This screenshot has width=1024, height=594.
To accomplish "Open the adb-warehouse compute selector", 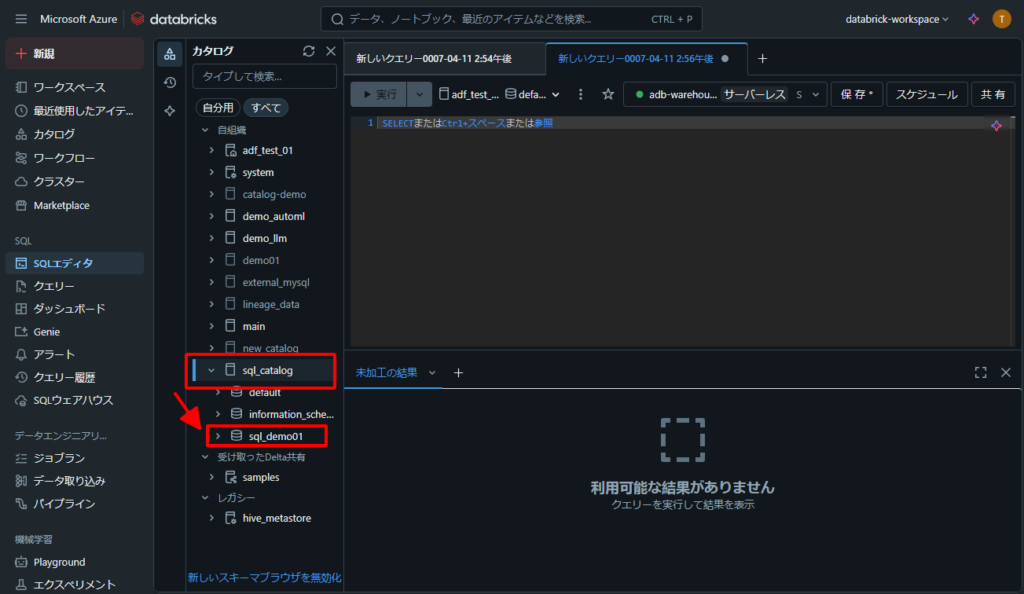I will pos(726,95).
